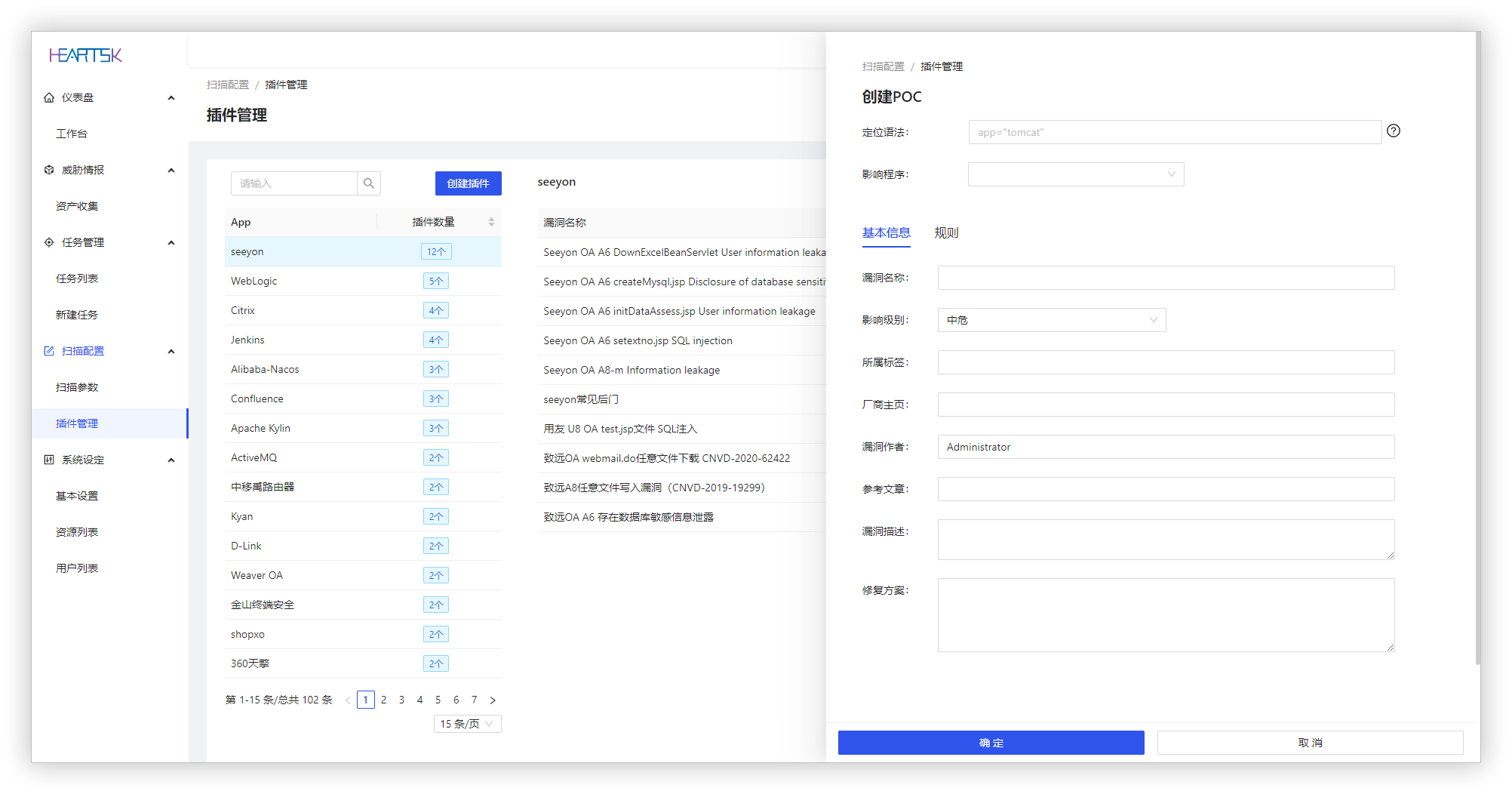Click the 系统设定 panel icon

(x=49, y=460)
